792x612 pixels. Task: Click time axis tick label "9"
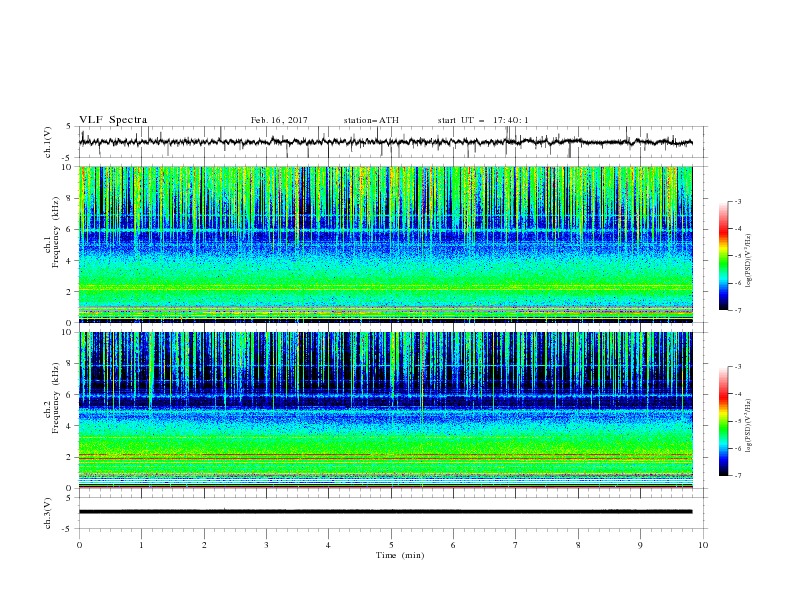pyautogui.click(x=640, y=545)
